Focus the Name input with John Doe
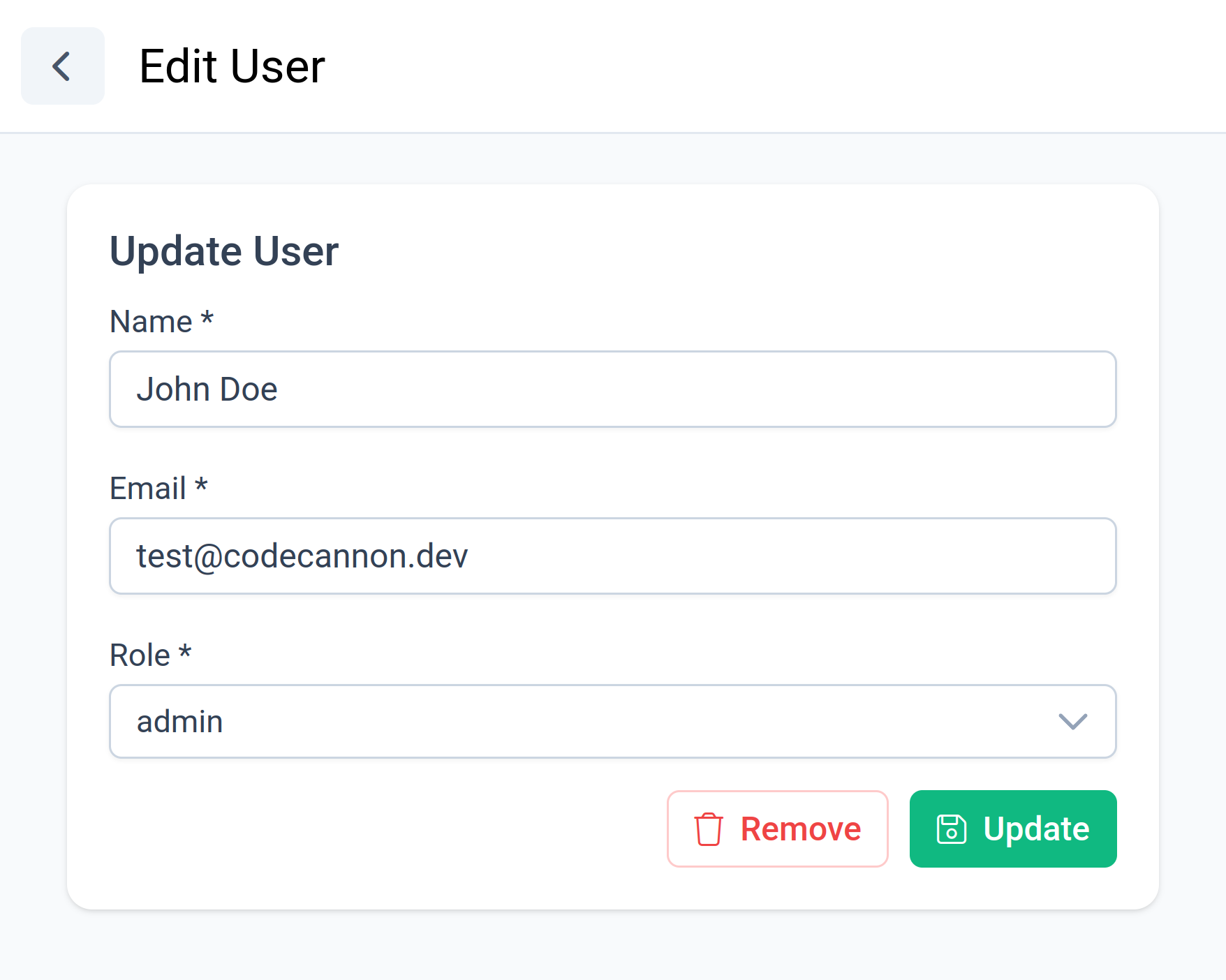This screenshot has width=1226, height=980. (613, 389)
